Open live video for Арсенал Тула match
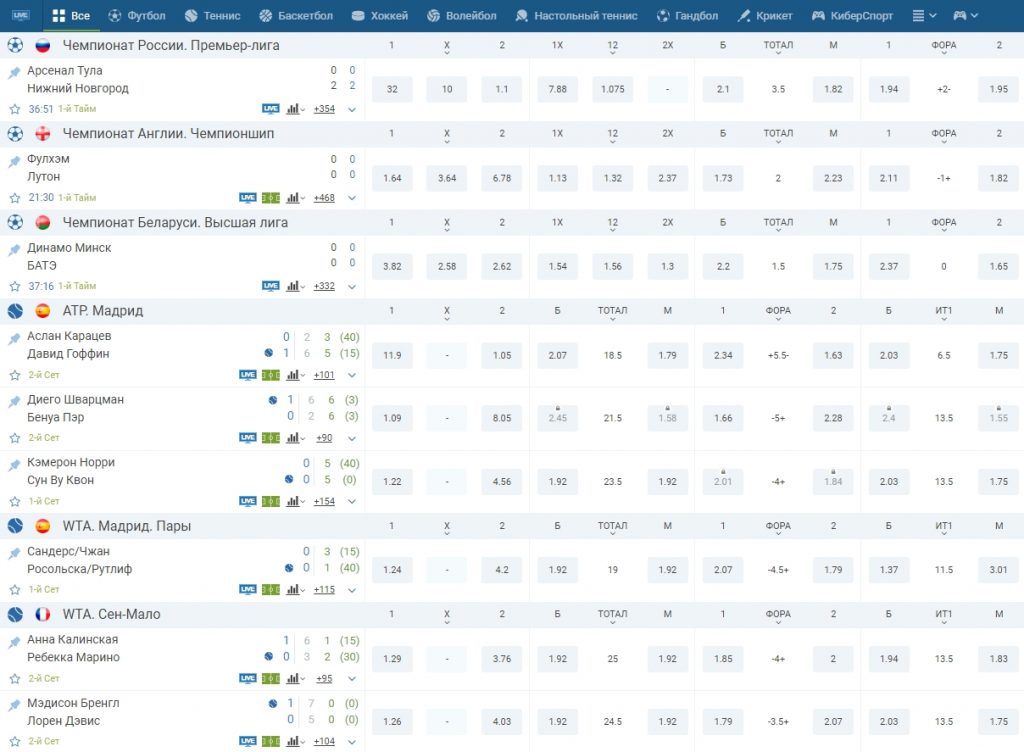Screen dimensions: 1024x752 pyautogui.click(x=270, y=109)
